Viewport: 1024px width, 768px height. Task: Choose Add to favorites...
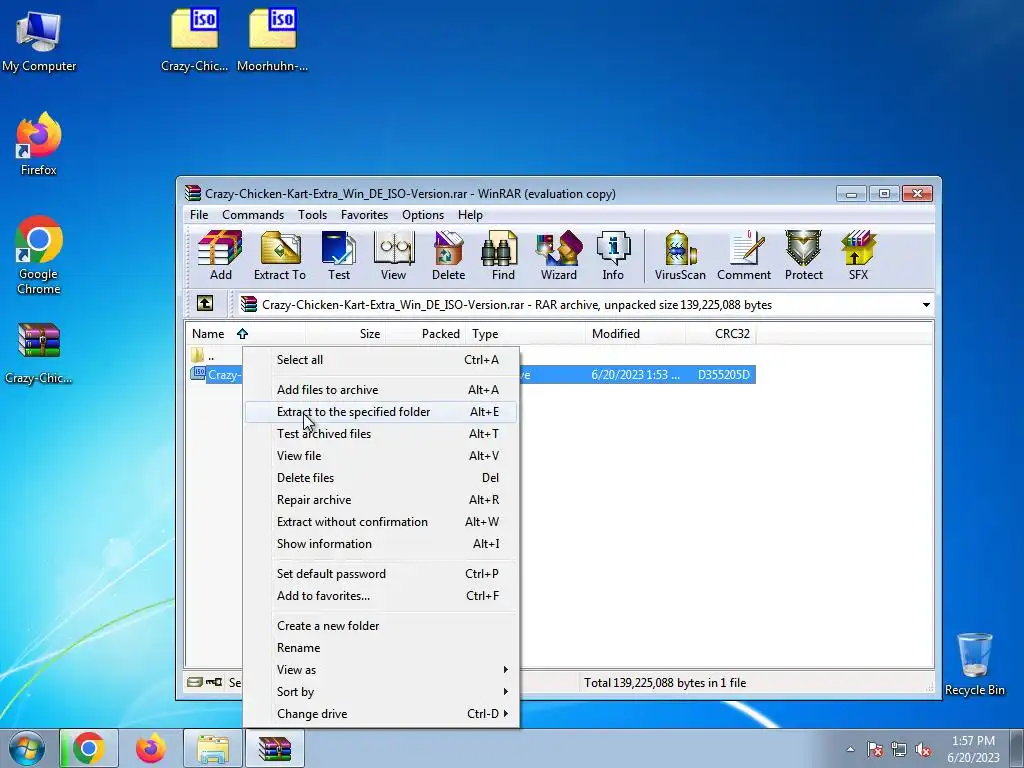pos(381,596)
